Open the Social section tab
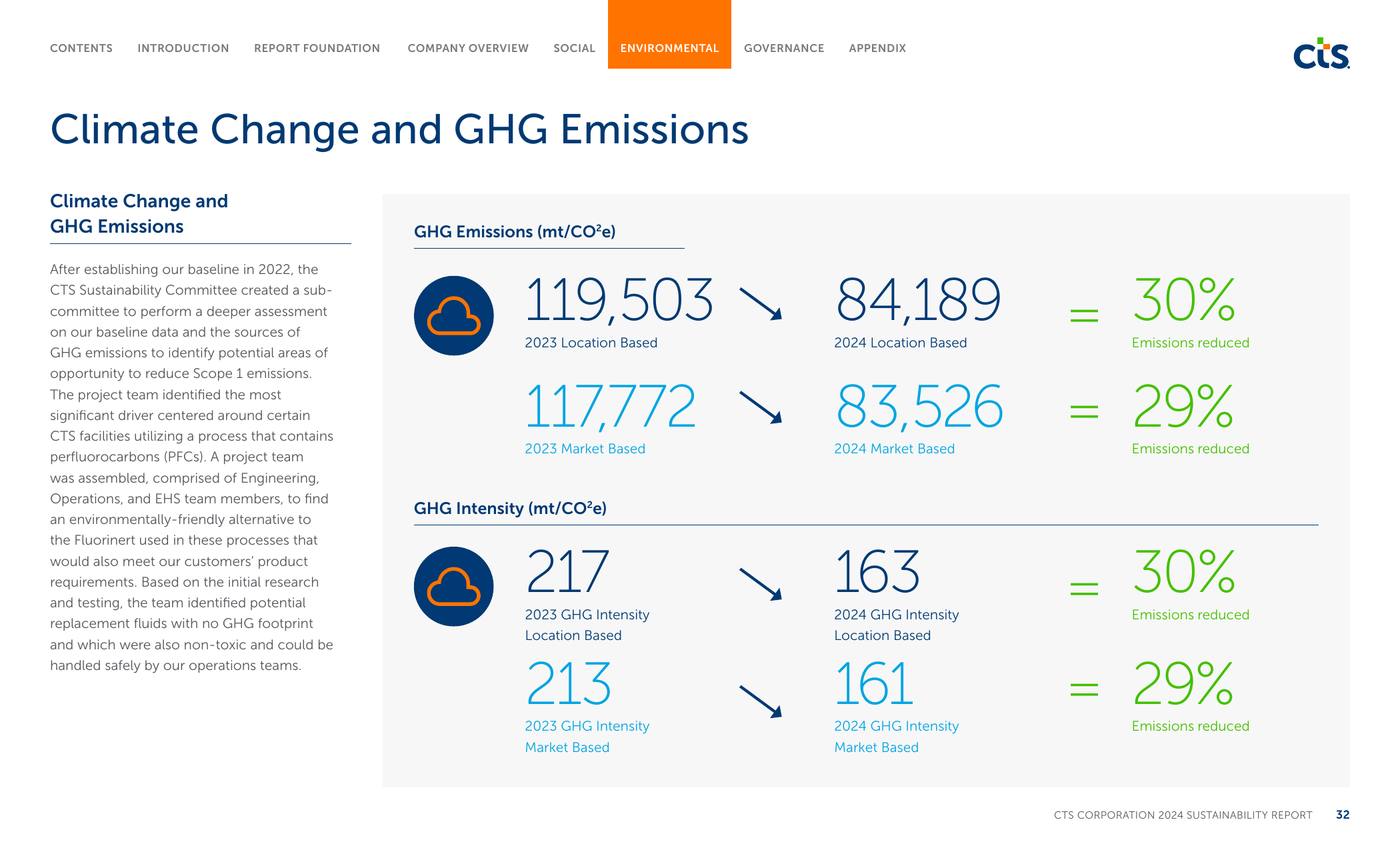This screenshot has height=850, width=1400. 575,48
